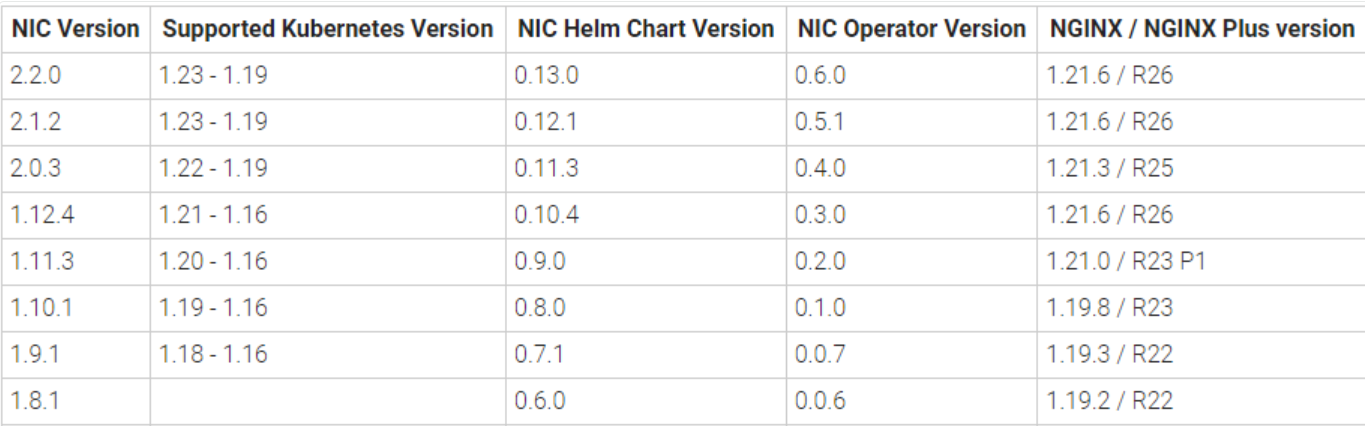
Task: Select the NIC Operator Version column header
Action: coord(911,29)
